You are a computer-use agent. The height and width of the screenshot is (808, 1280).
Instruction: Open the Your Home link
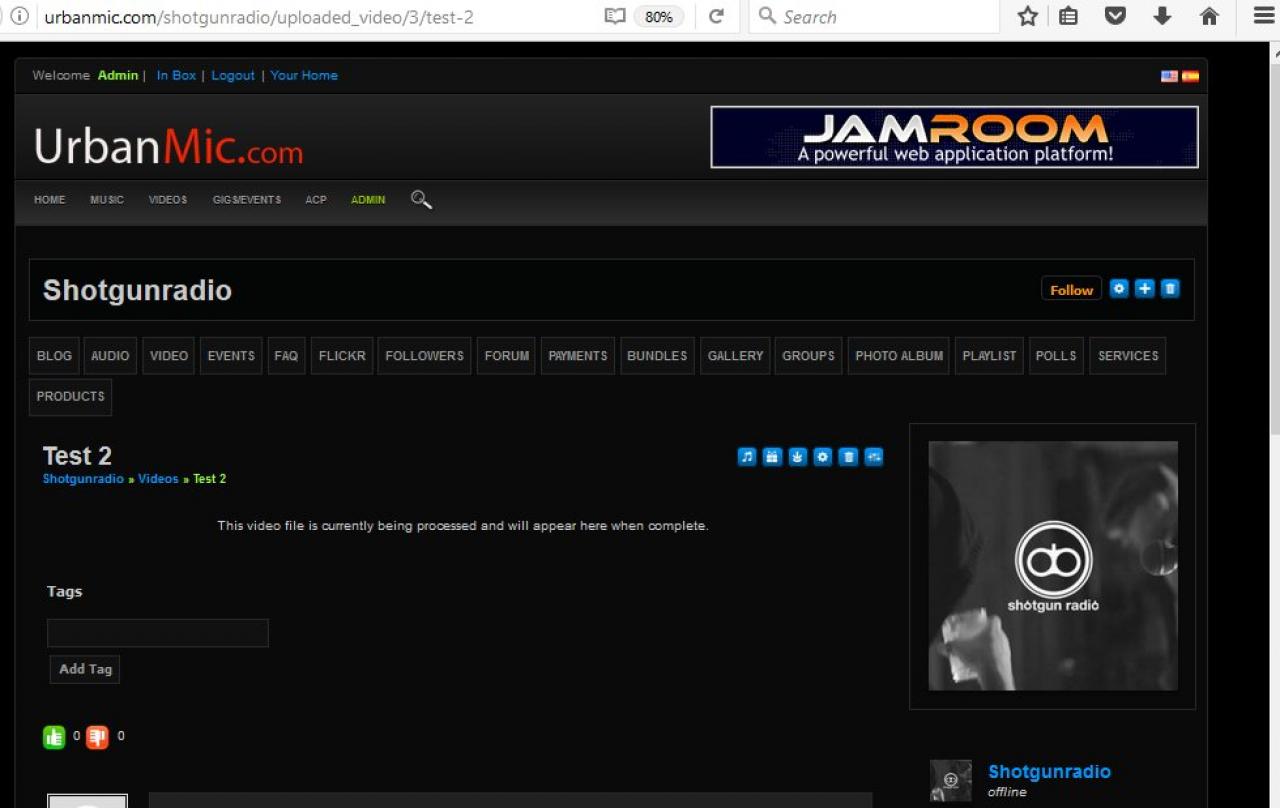pos(304,76)
